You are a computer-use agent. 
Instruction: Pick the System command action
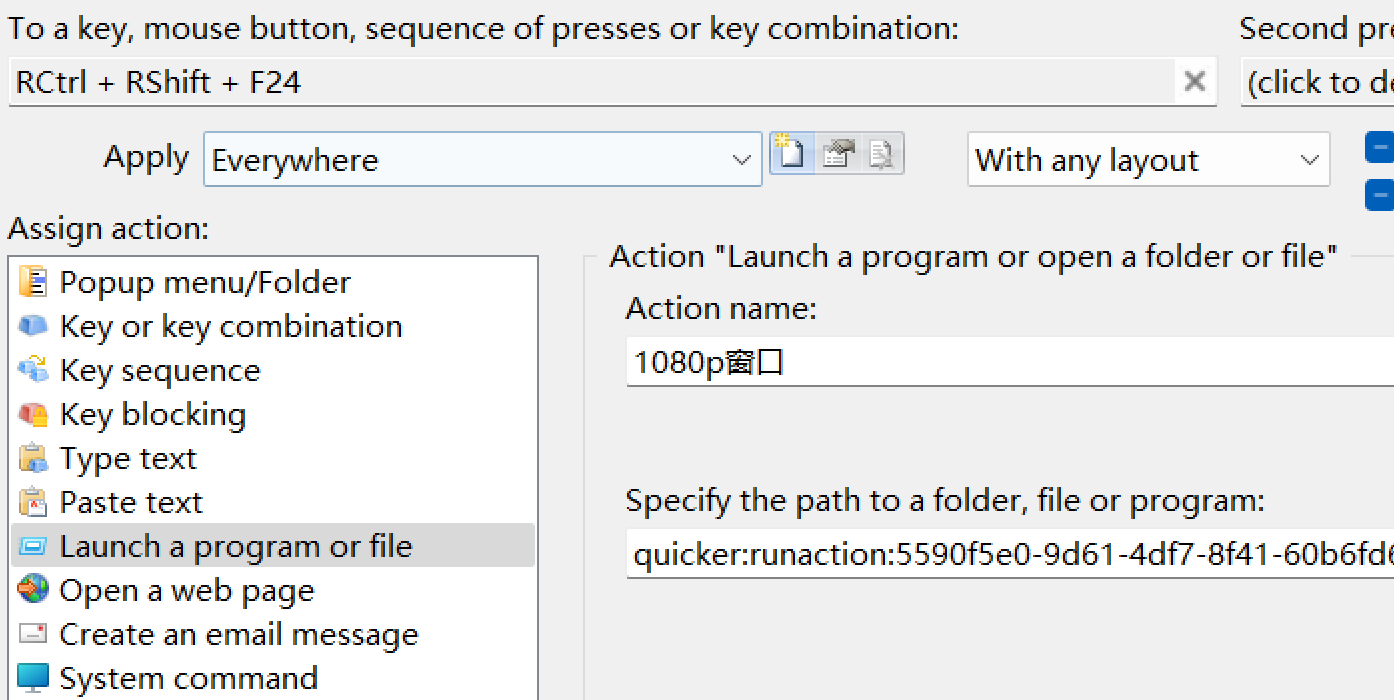click(x=188, y=679)
